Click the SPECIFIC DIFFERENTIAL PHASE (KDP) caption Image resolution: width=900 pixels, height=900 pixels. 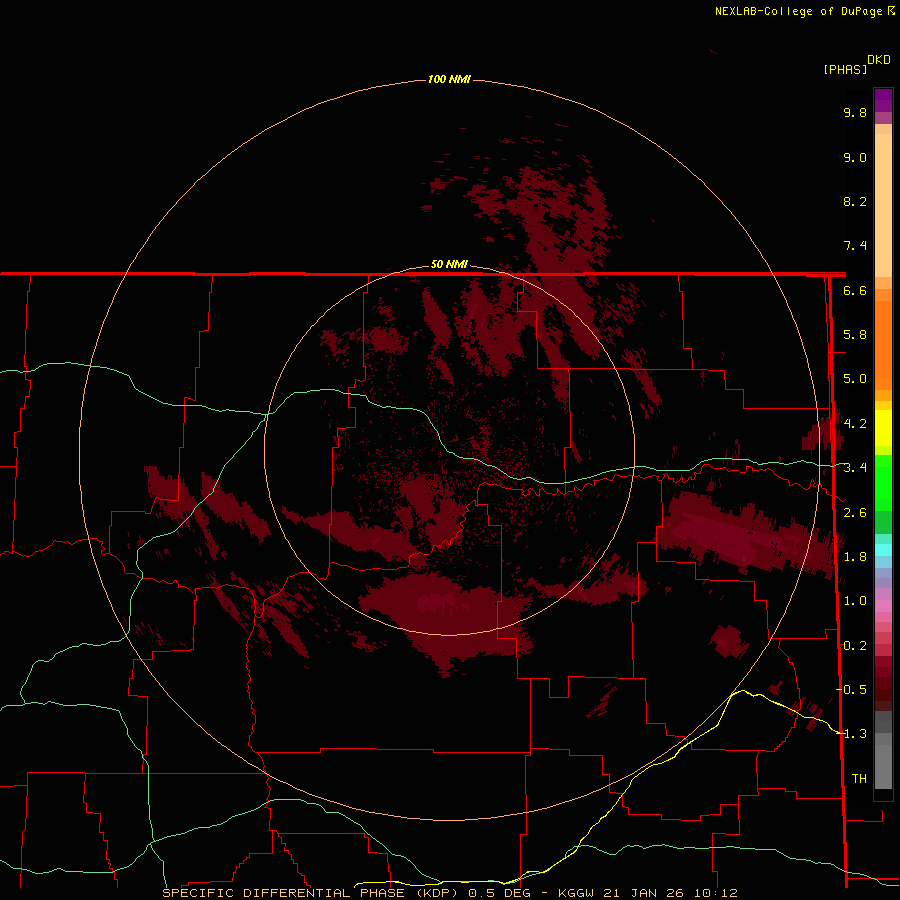(x=310, y=893)
